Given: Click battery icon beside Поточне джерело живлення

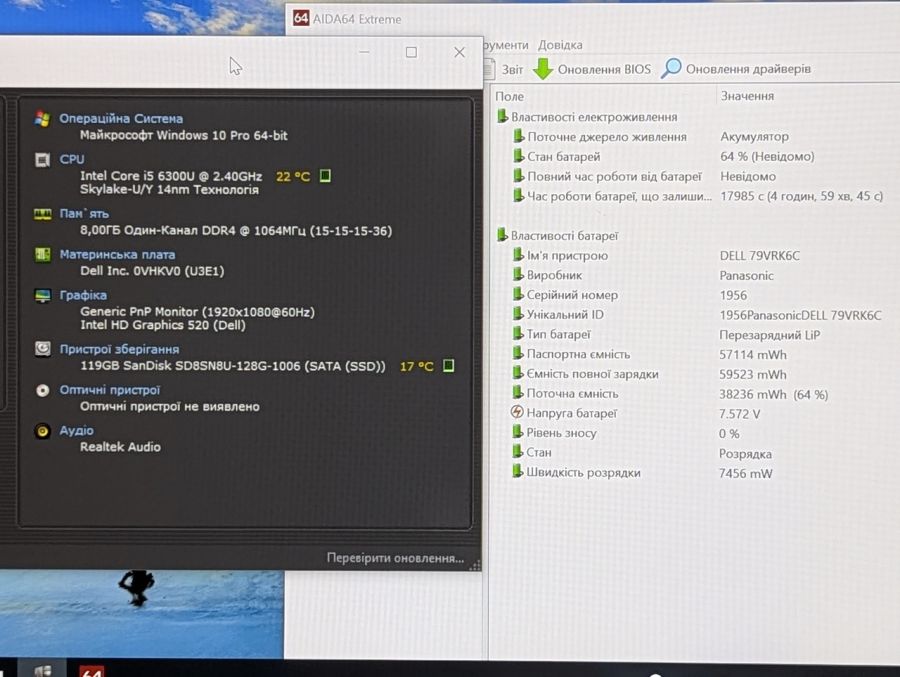Looking at the screenshot, I should [x=518, y=136].
